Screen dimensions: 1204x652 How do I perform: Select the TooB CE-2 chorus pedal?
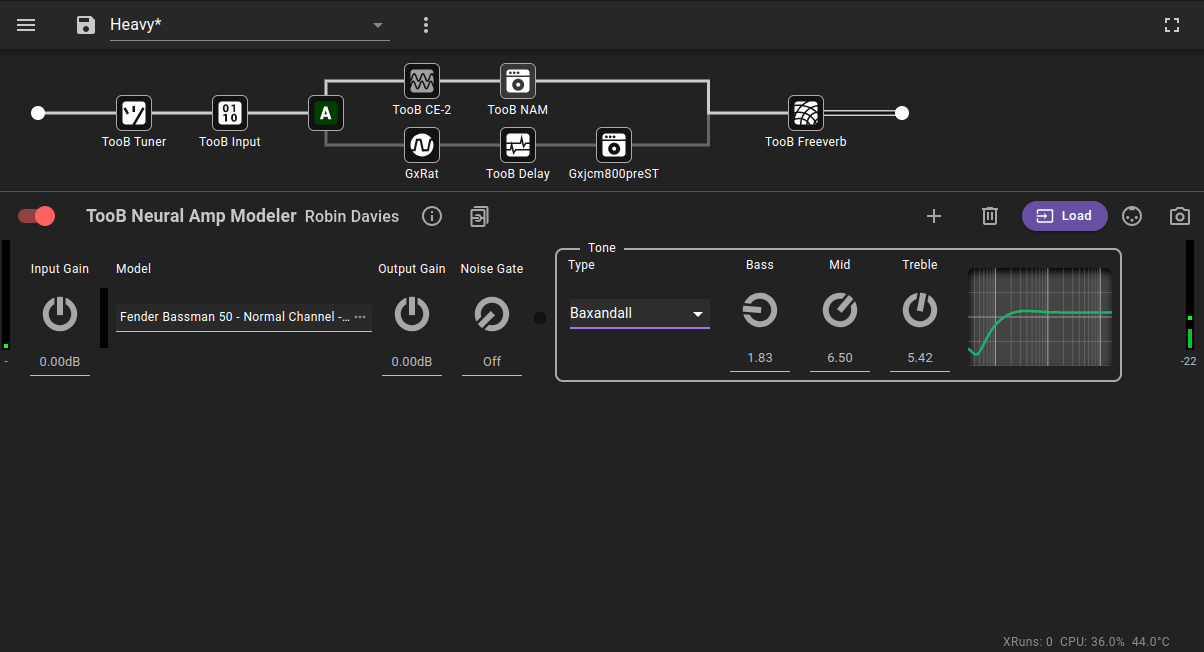tap(421, 81)
